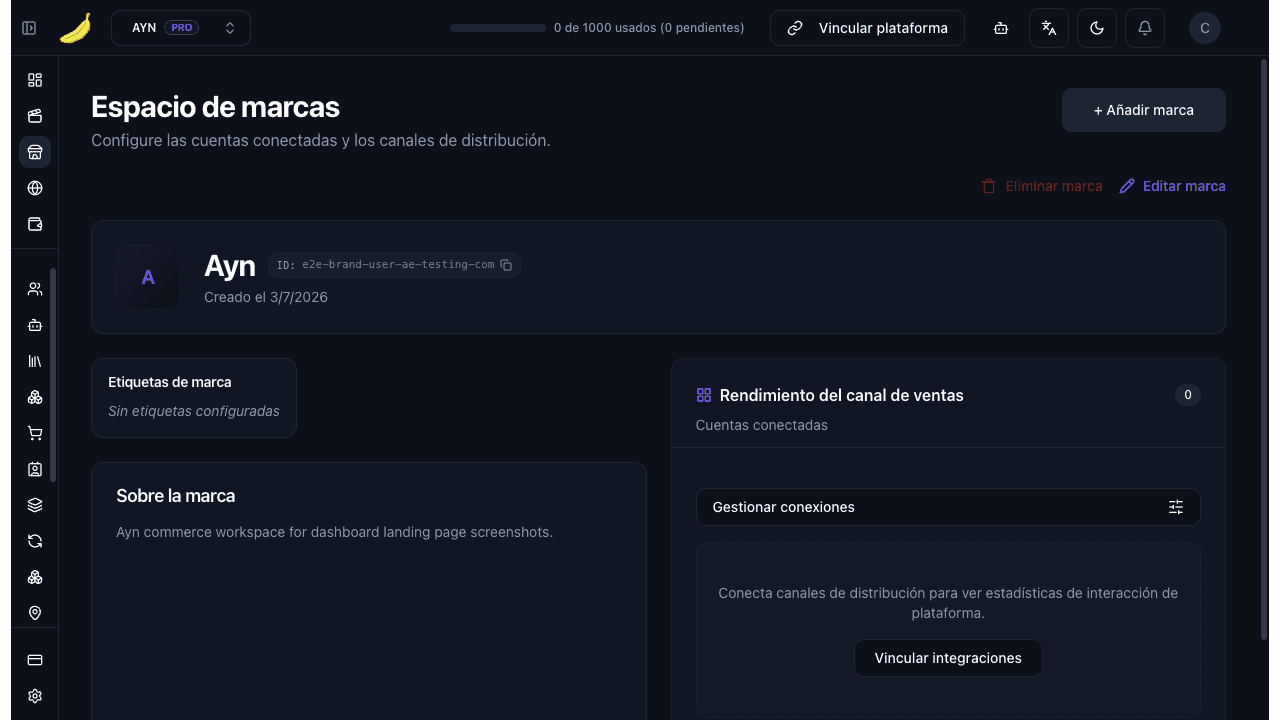Open the credit card billing icon in sidebar
The image size is (1280, 720).
tap(35, 660)
